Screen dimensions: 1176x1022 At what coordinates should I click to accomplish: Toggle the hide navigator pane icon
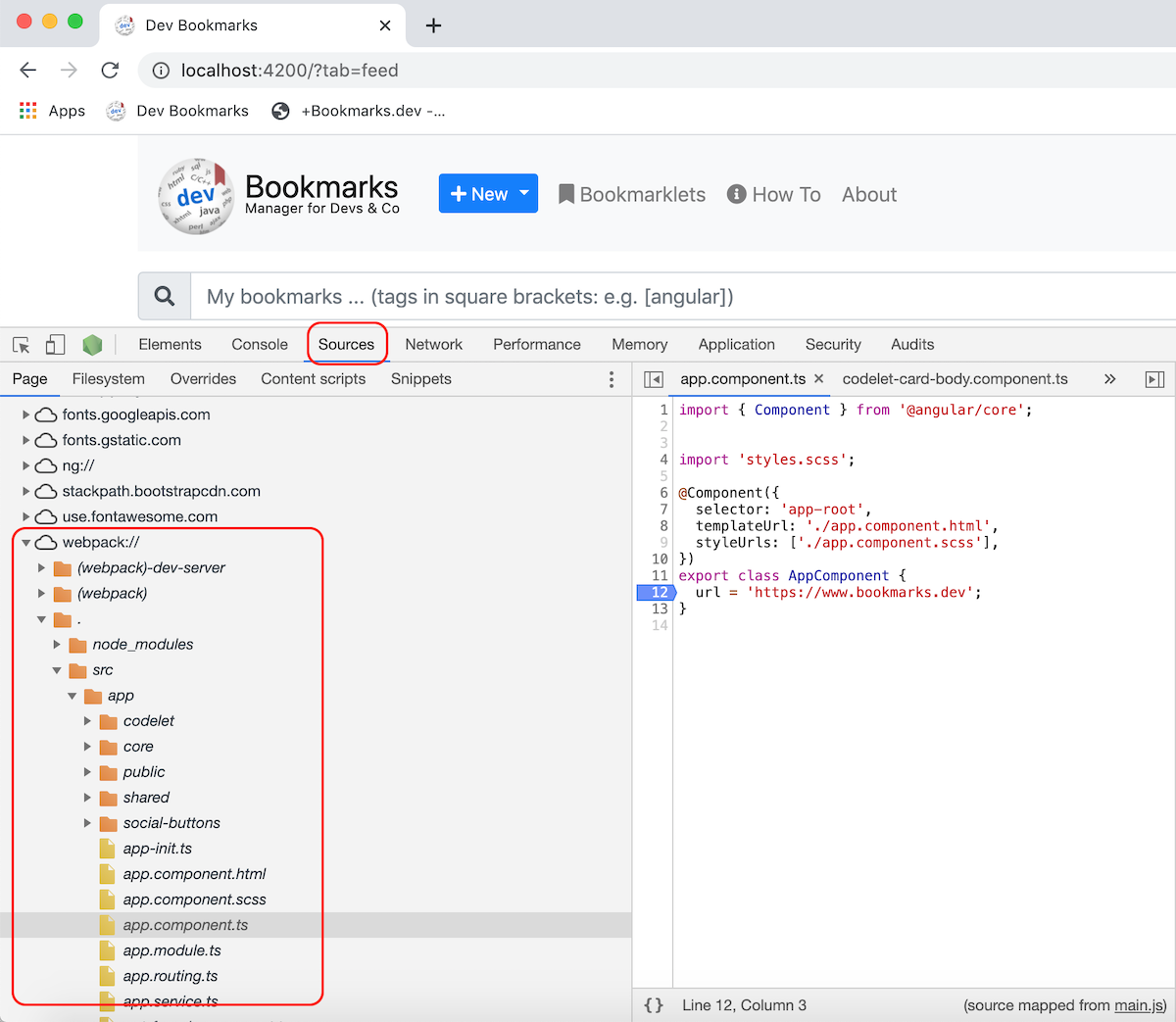[654, 379]
